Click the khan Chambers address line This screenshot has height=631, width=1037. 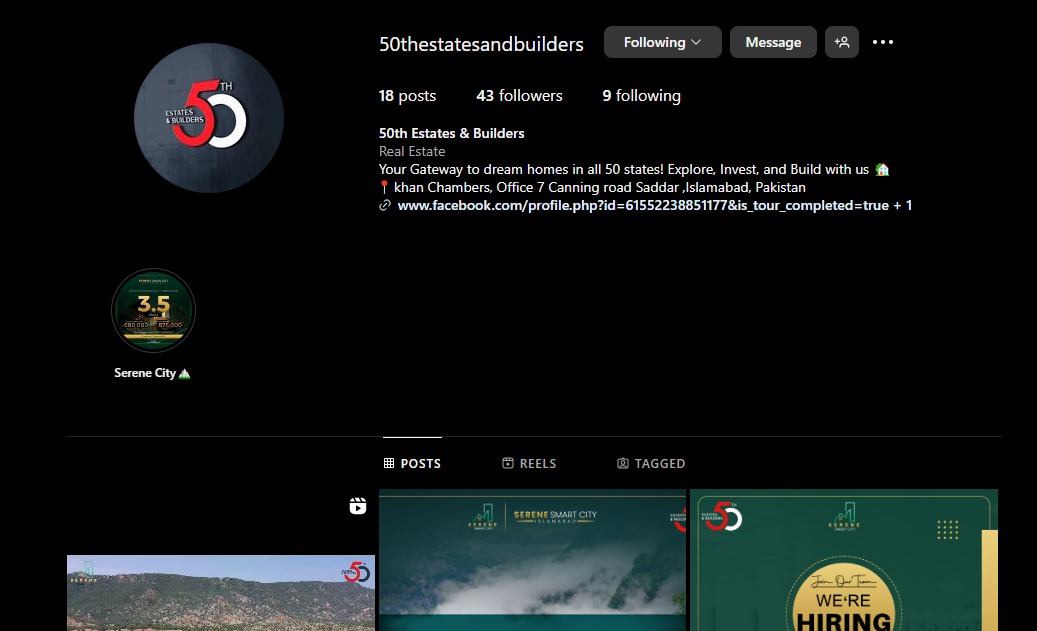pos(592,188)
